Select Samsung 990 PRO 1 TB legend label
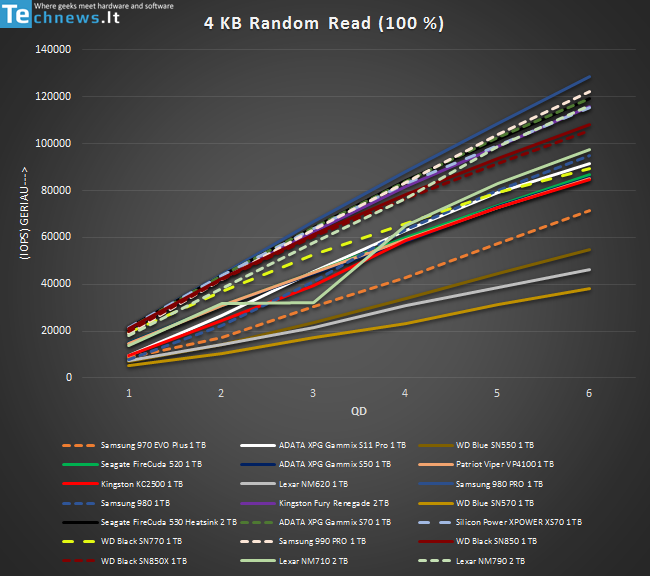The image size is (650, 576). (x=323, y=541)
